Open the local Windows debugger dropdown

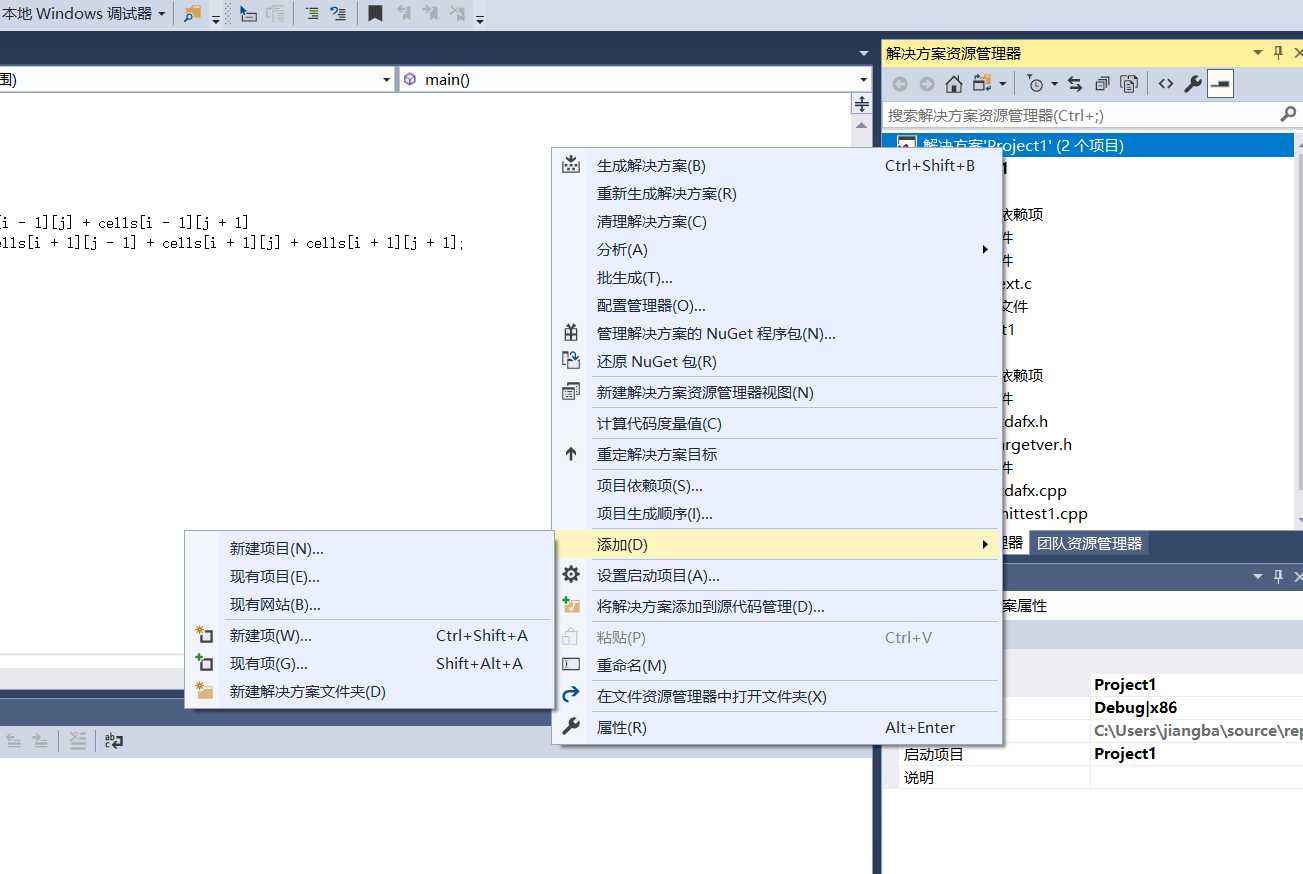162,14
